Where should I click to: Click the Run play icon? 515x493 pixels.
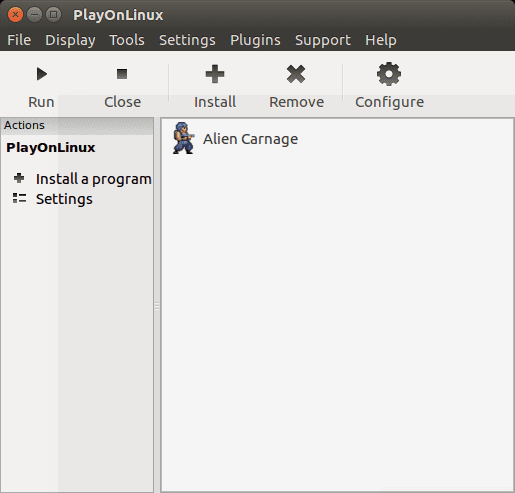(x=42, y=74)
